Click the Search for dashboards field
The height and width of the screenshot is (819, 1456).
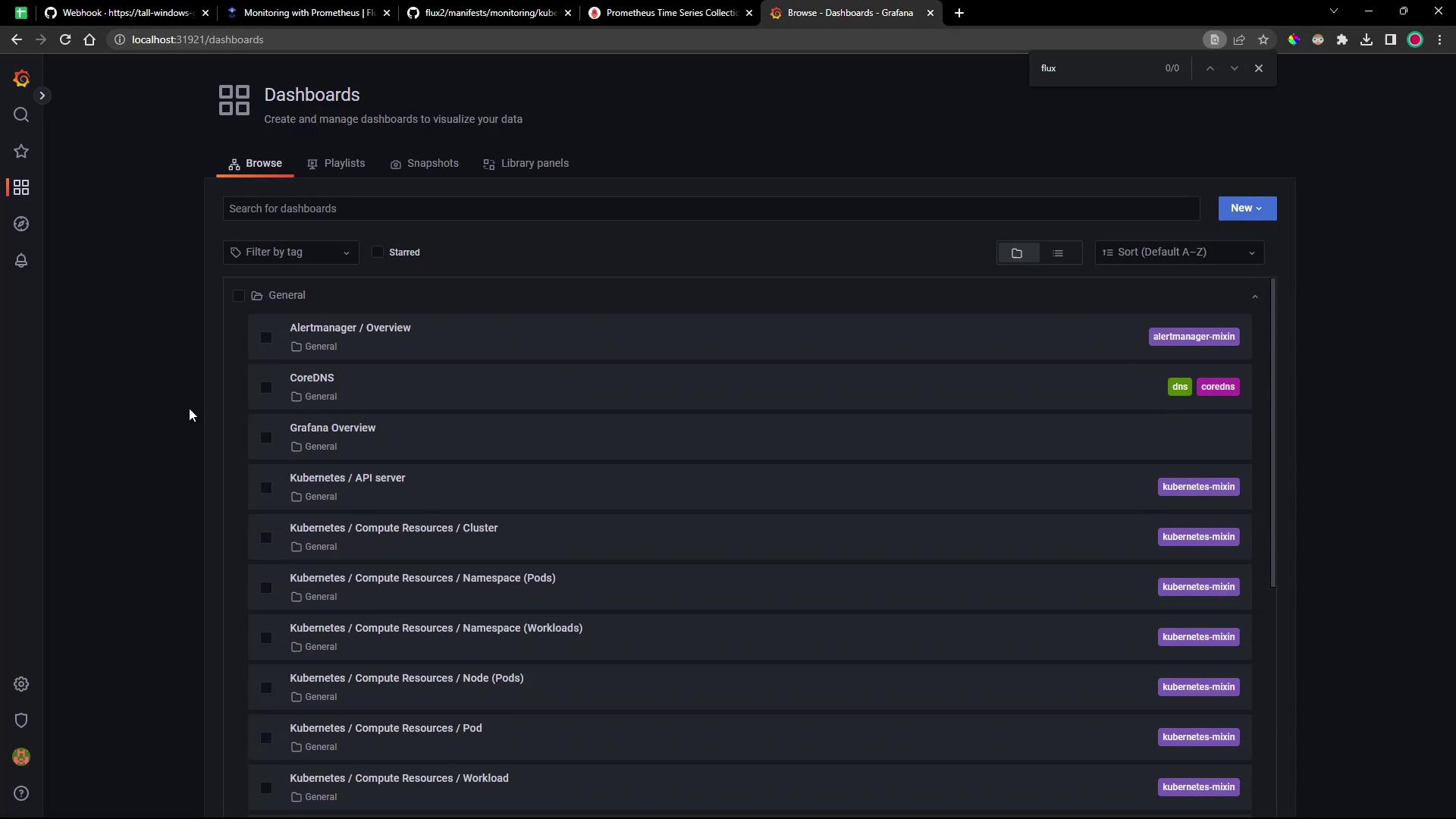tap(711, 209)
